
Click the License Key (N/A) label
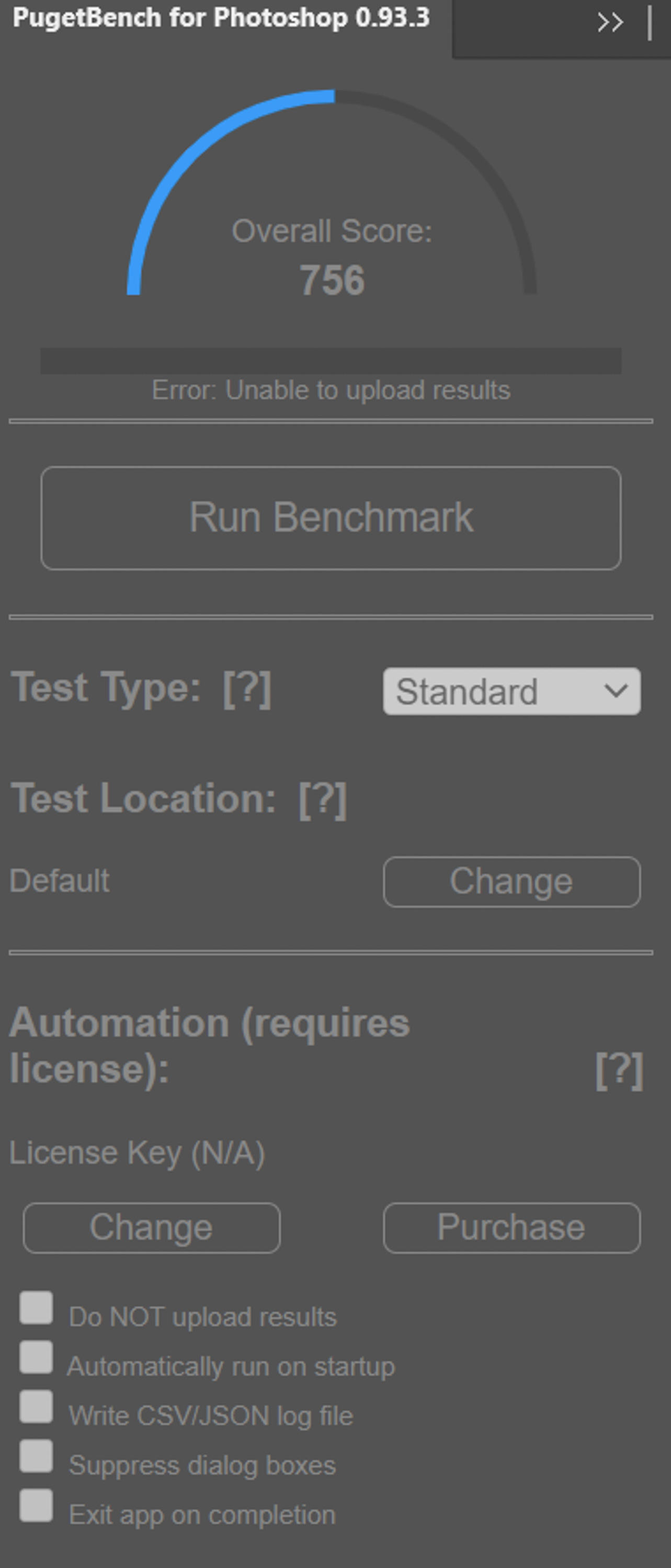point(137,1153)
